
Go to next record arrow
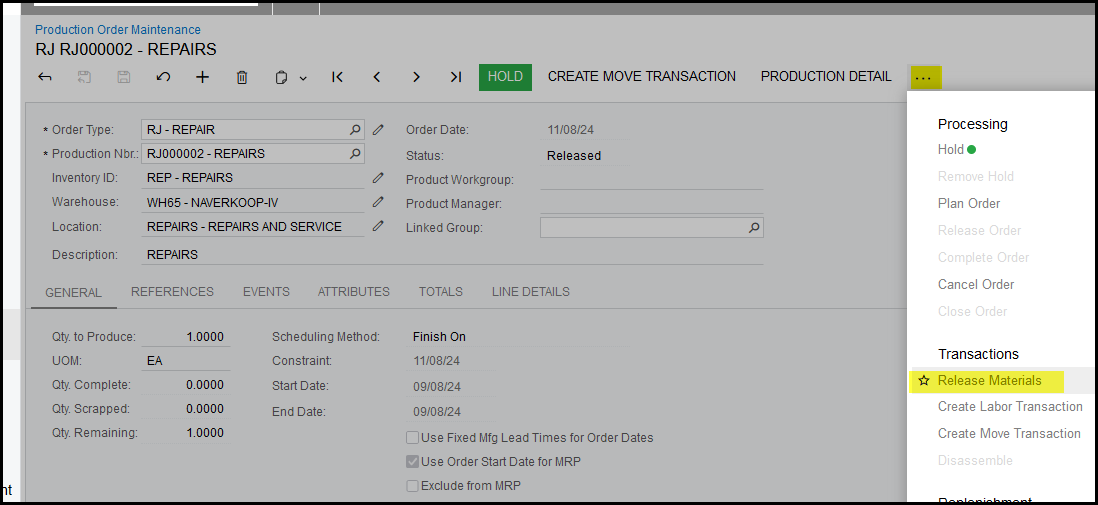click(x=416, y=77)
